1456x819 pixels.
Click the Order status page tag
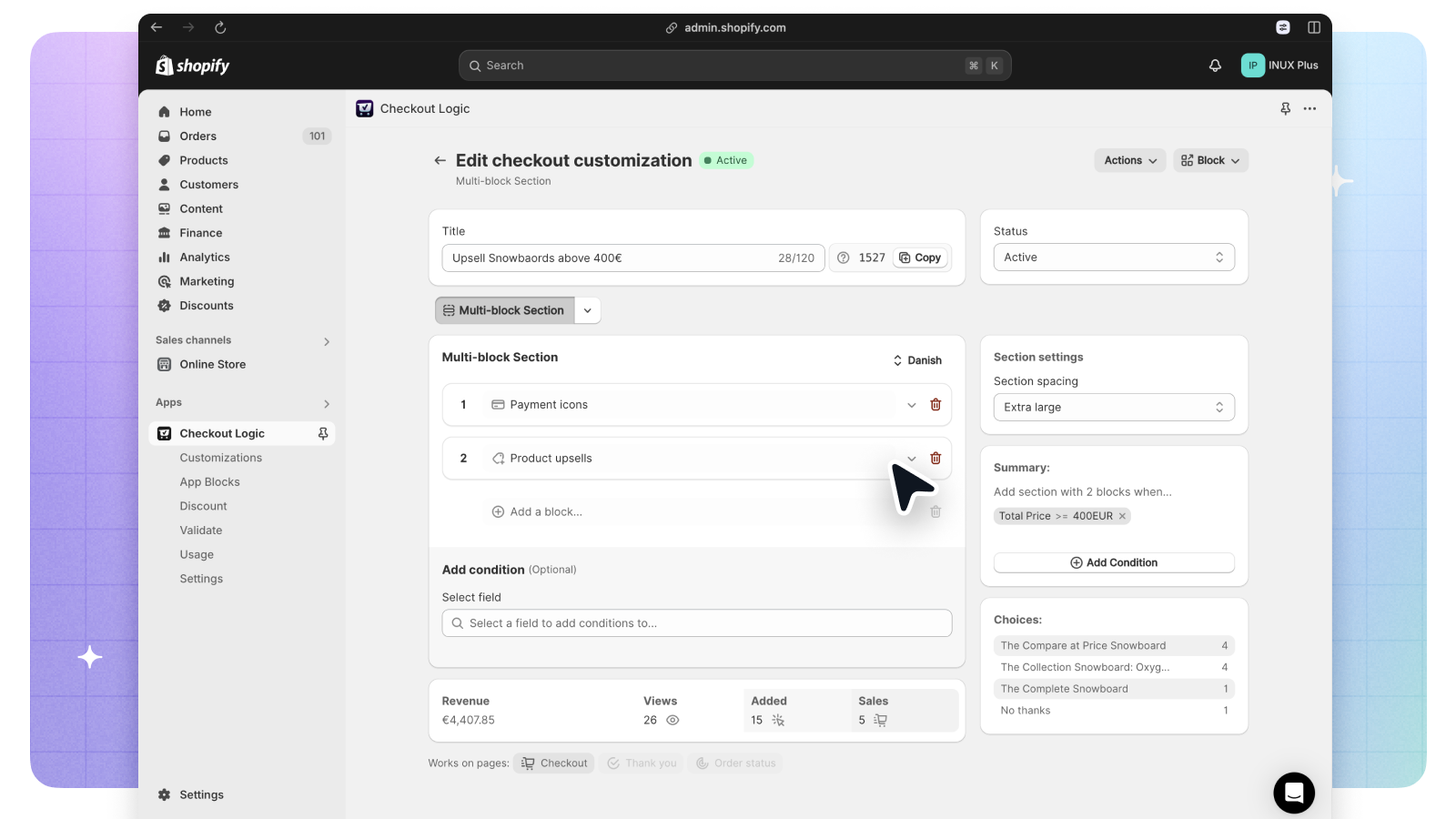[736, 763]
